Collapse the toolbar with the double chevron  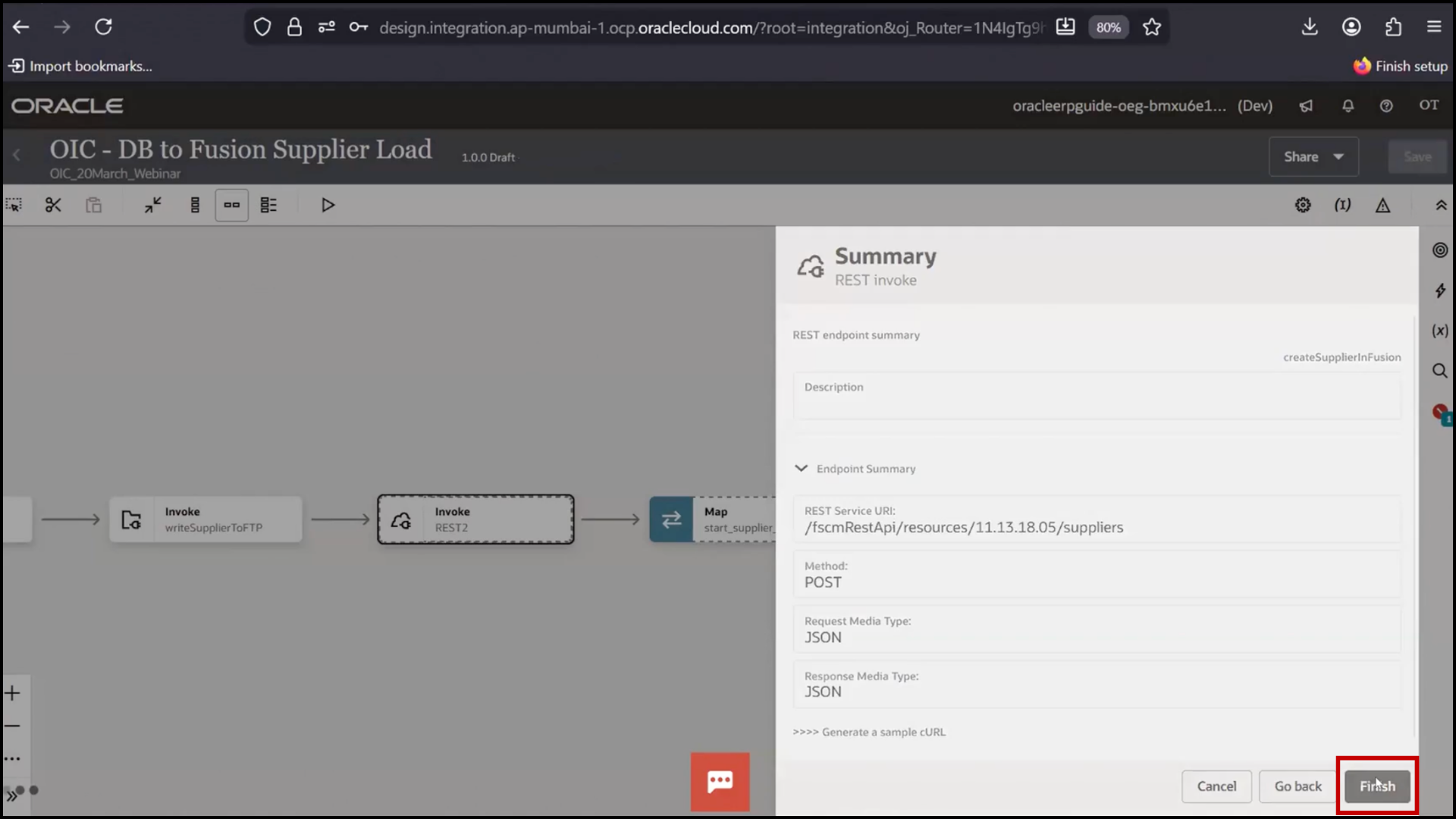click(1441, 205)
